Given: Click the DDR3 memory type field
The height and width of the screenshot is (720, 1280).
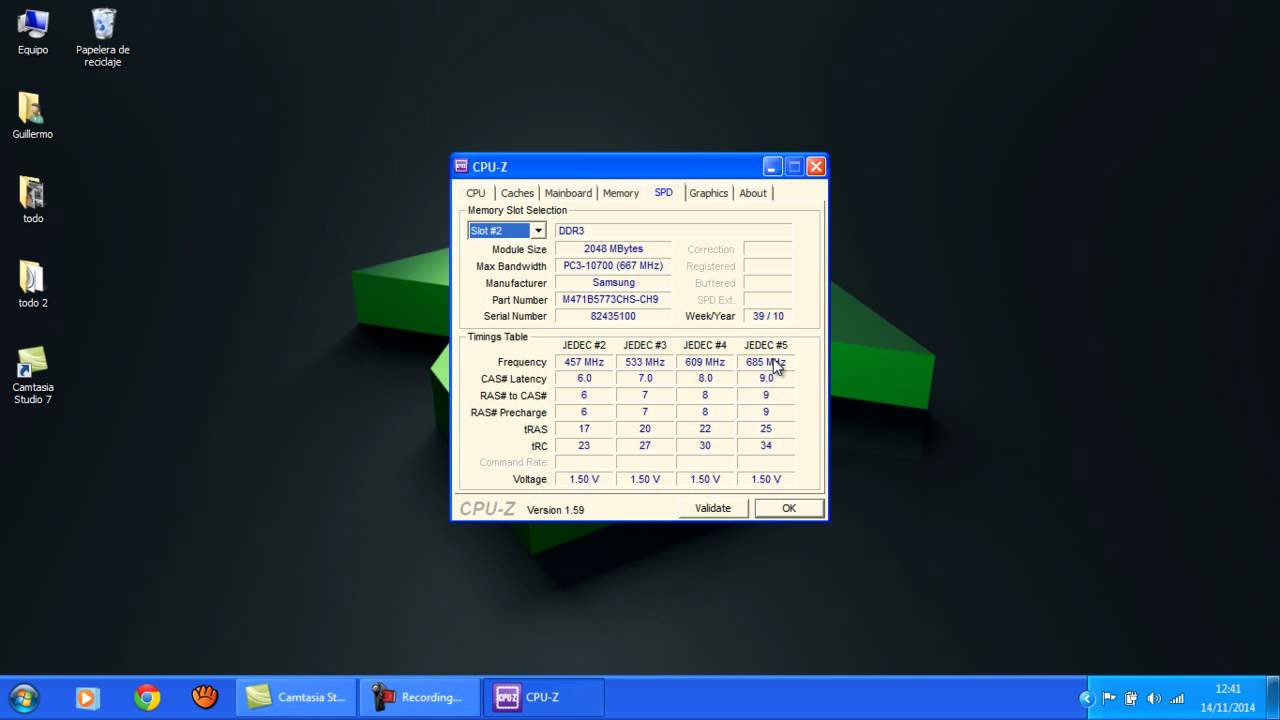Looking at the screenshot, I should [x=673, y=231].
